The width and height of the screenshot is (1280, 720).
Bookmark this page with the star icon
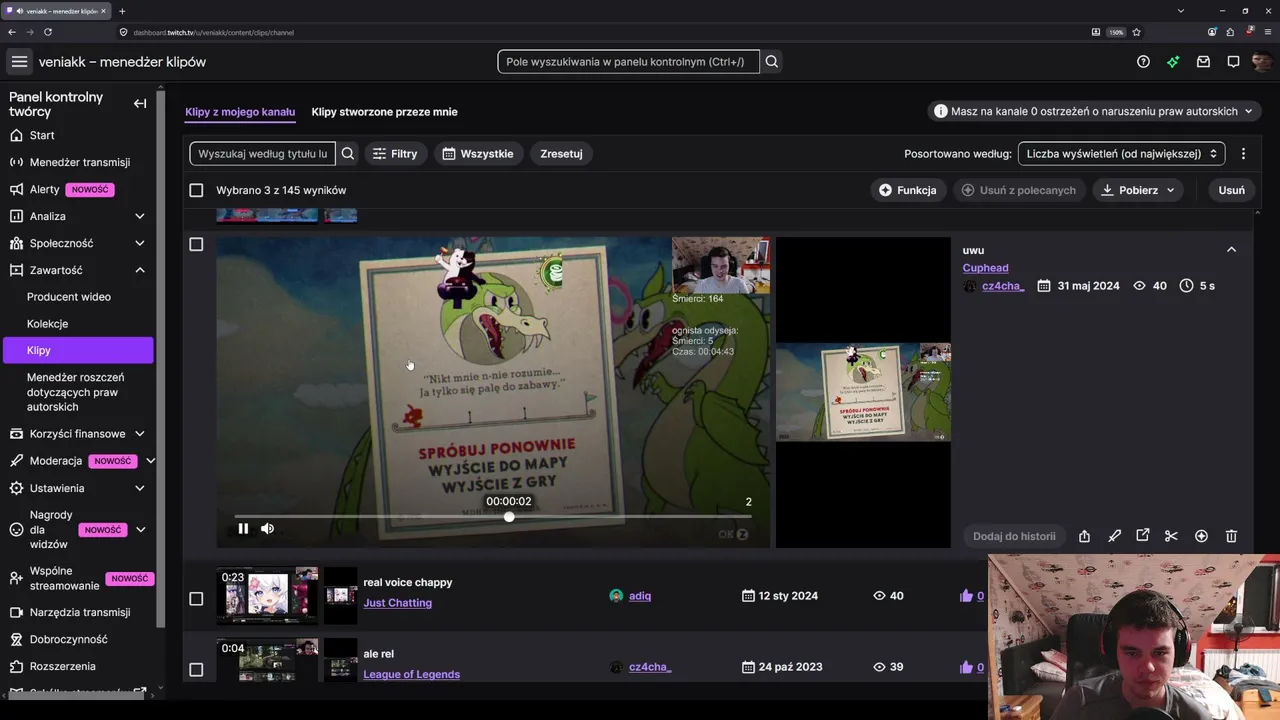click(1137, 32)
